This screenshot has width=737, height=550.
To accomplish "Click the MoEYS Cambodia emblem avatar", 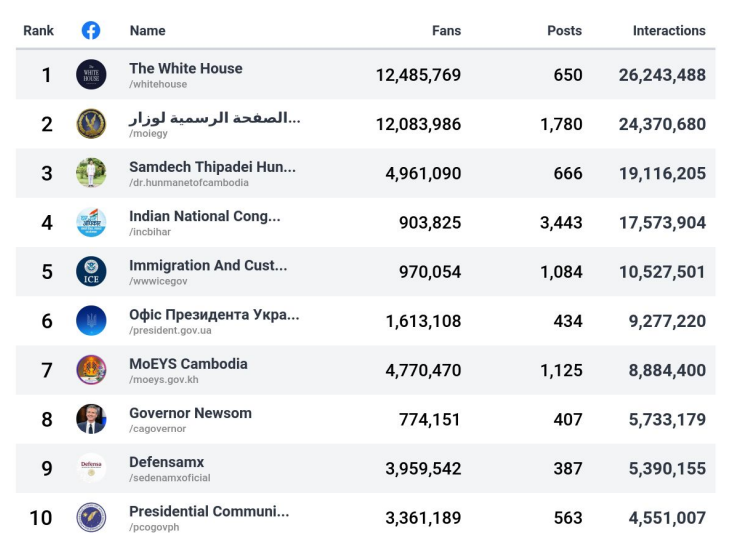I will 91,370.
